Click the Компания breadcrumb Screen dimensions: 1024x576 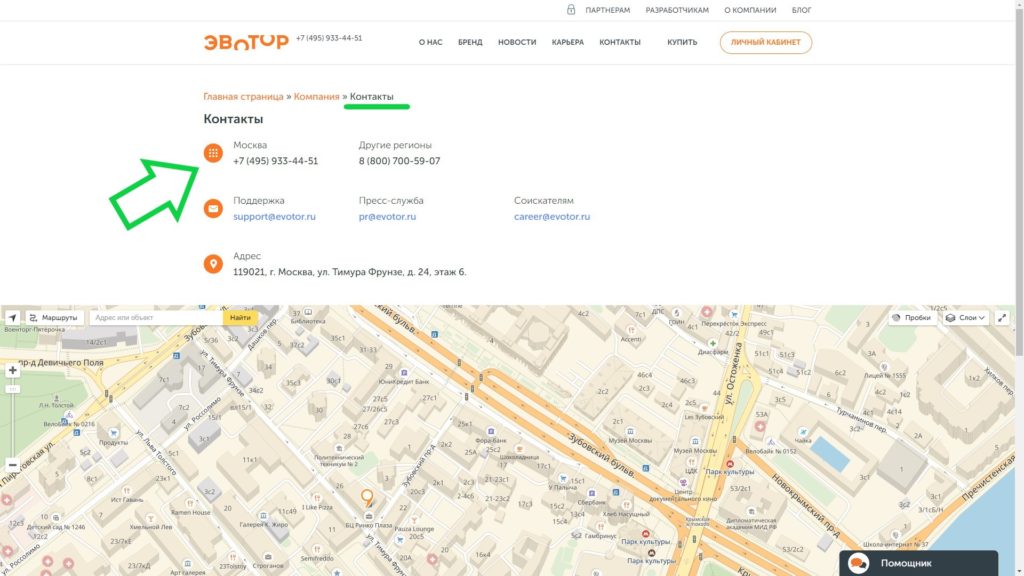click(317, 97)
